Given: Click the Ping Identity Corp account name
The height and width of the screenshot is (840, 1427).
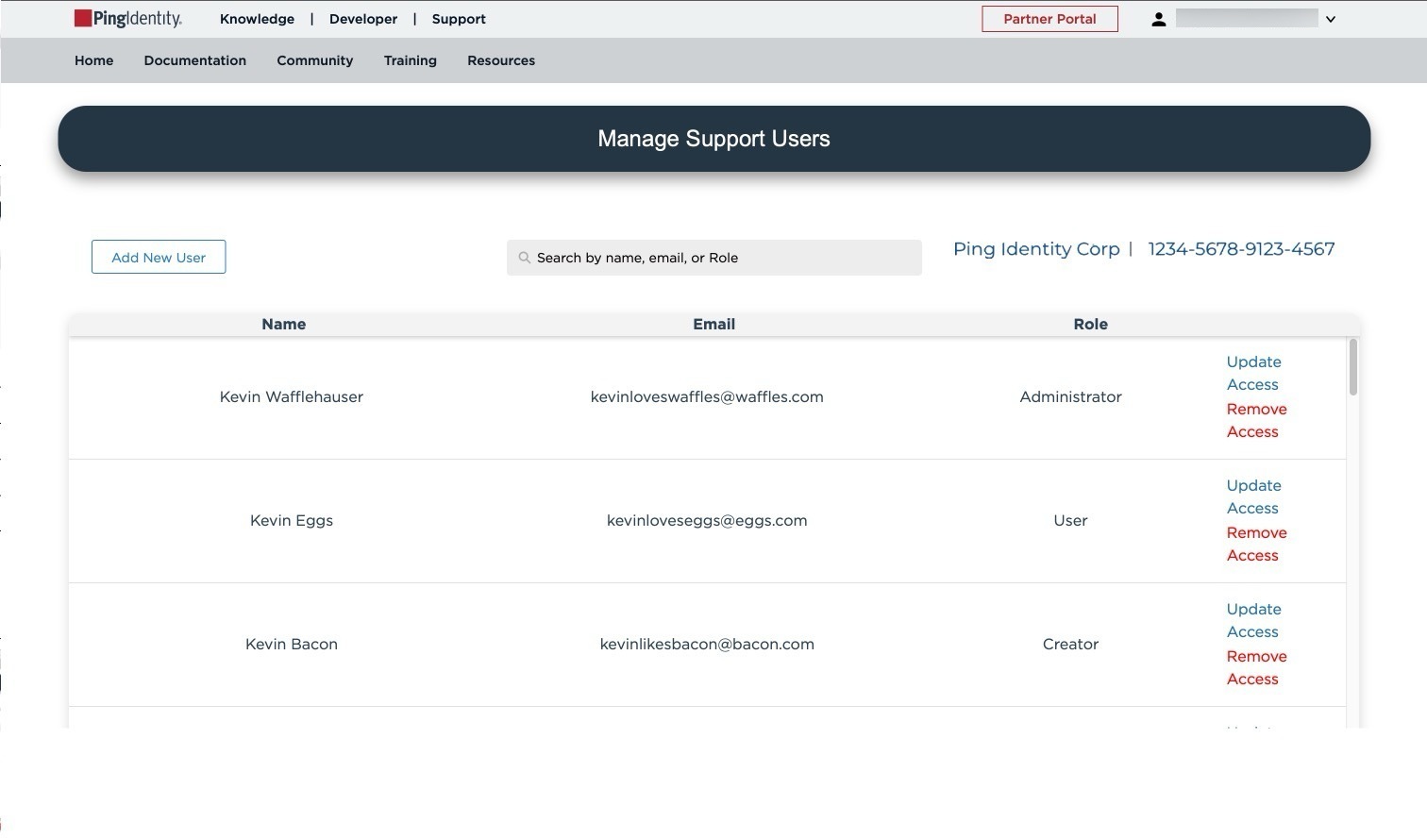Looking at the screenshot, I should (1036, 249).
